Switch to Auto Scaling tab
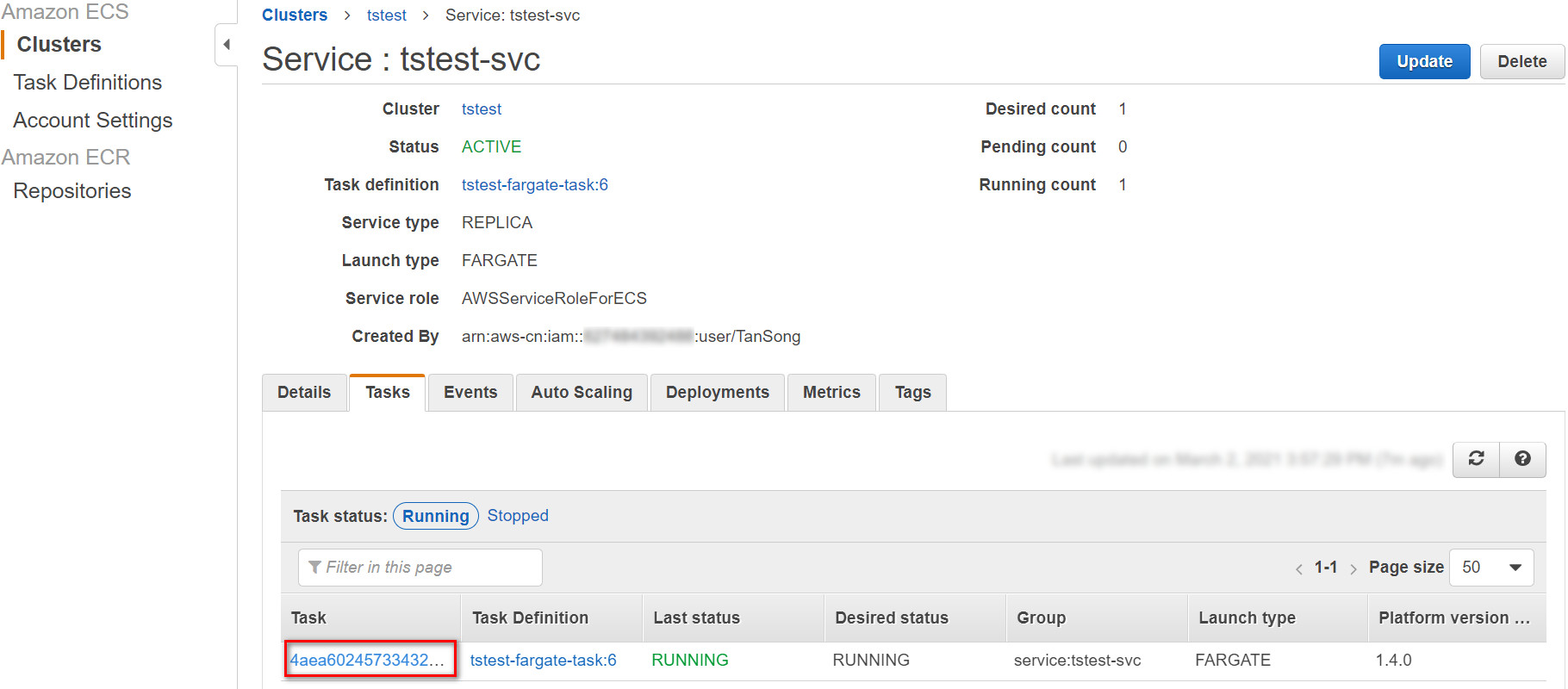Image resolution: width=1568 pixels, height=689 pixels. coord(582,393)
